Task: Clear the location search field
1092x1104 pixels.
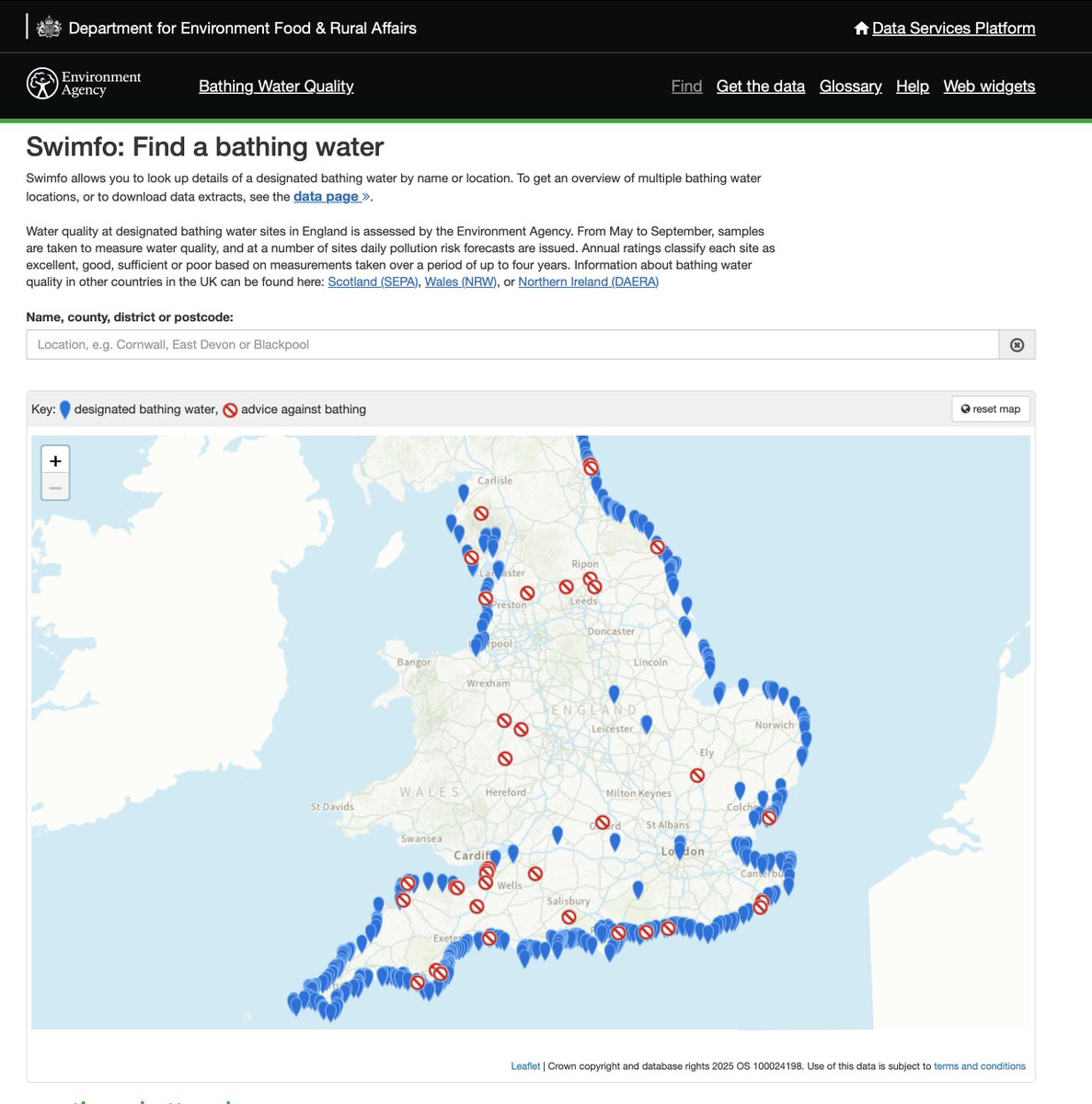Action: point(1017,344)
